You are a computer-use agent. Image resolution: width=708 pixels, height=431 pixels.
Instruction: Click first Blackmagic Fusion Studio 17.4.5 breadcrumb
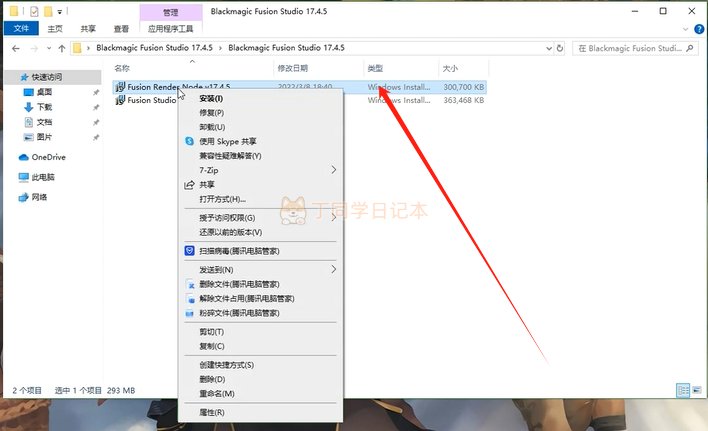coord(154,48)
